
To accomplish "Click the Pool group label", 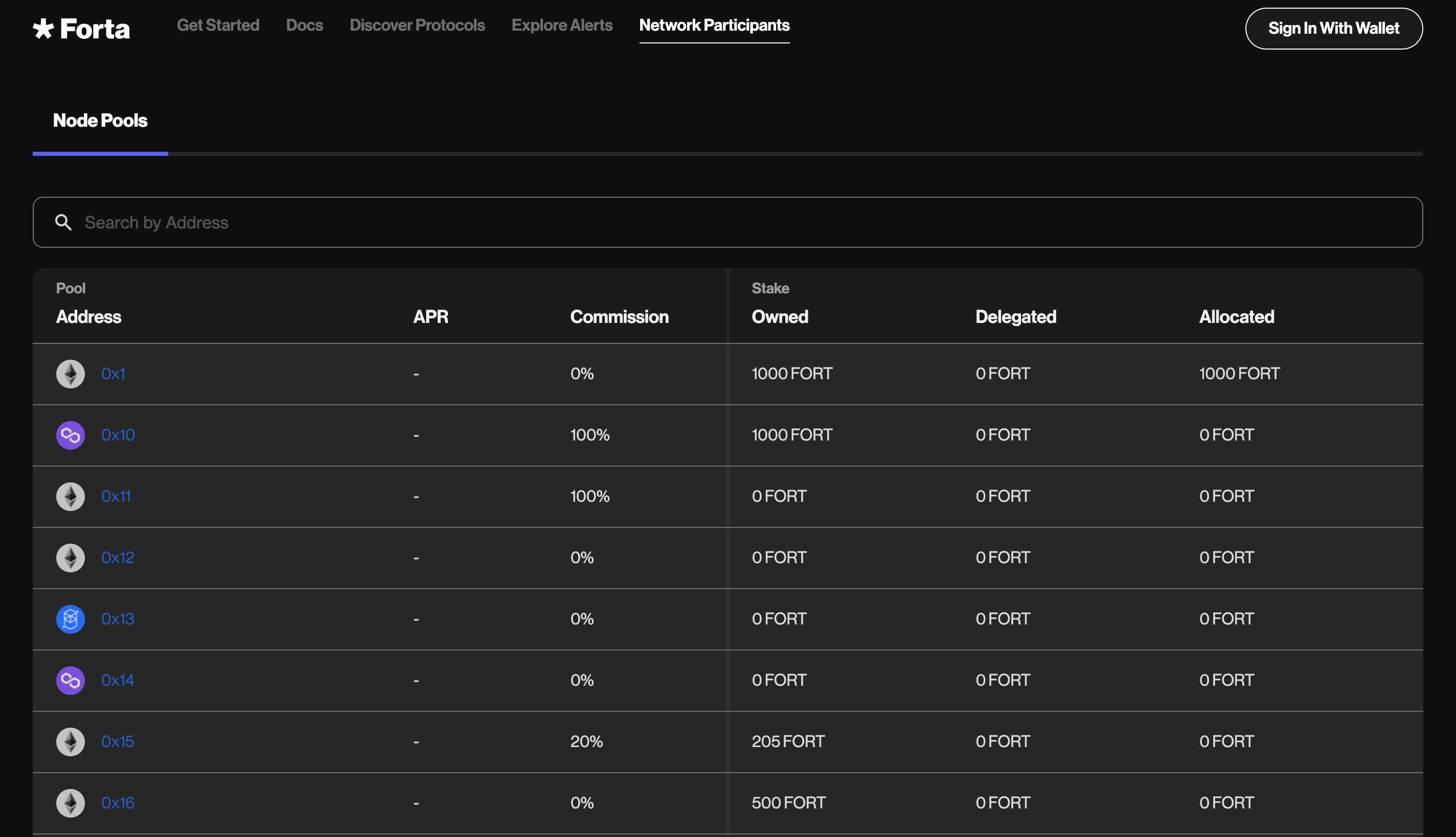I will click(x=71, y=289).
